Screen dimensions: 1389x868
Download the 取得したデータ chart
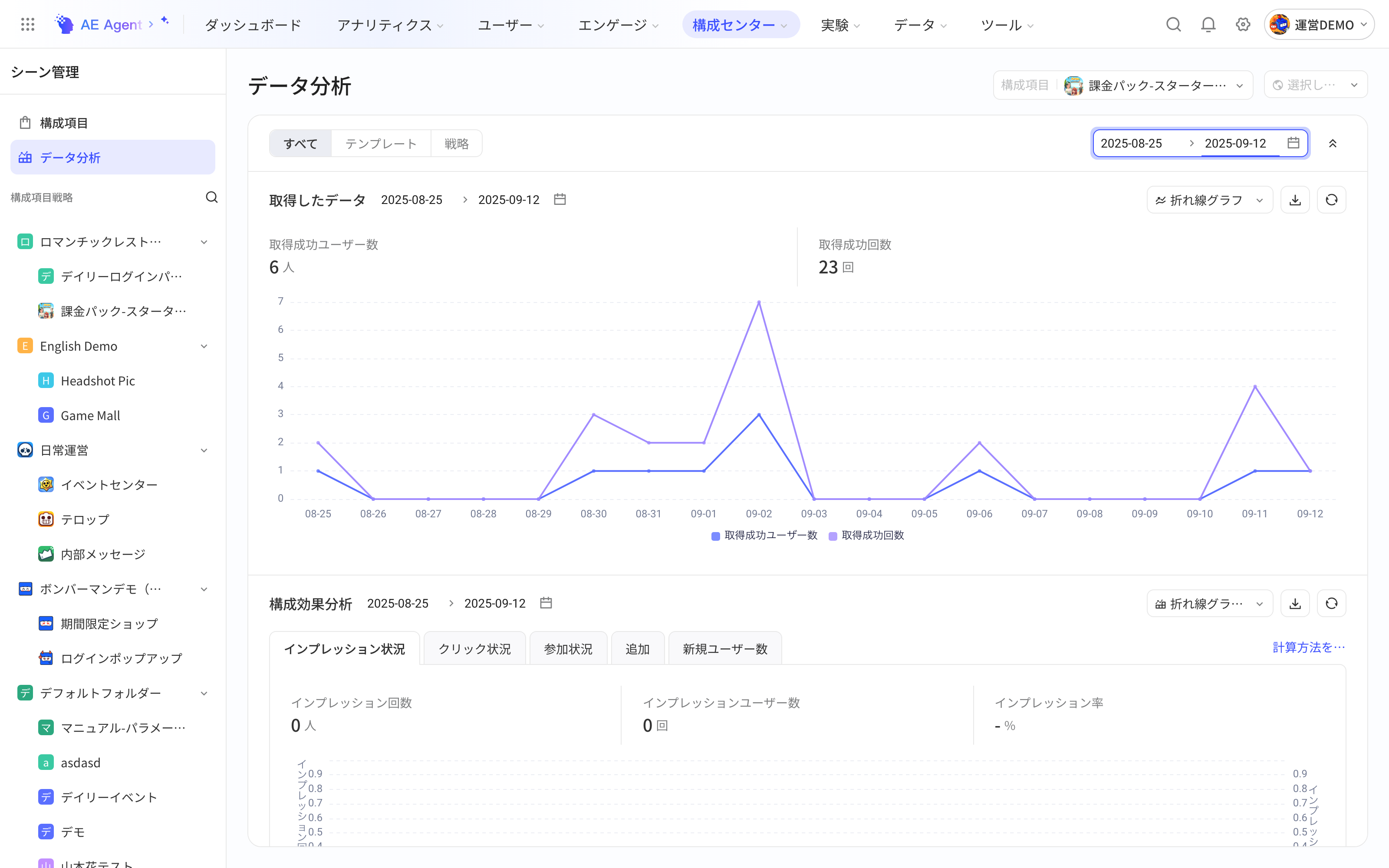1295,200
